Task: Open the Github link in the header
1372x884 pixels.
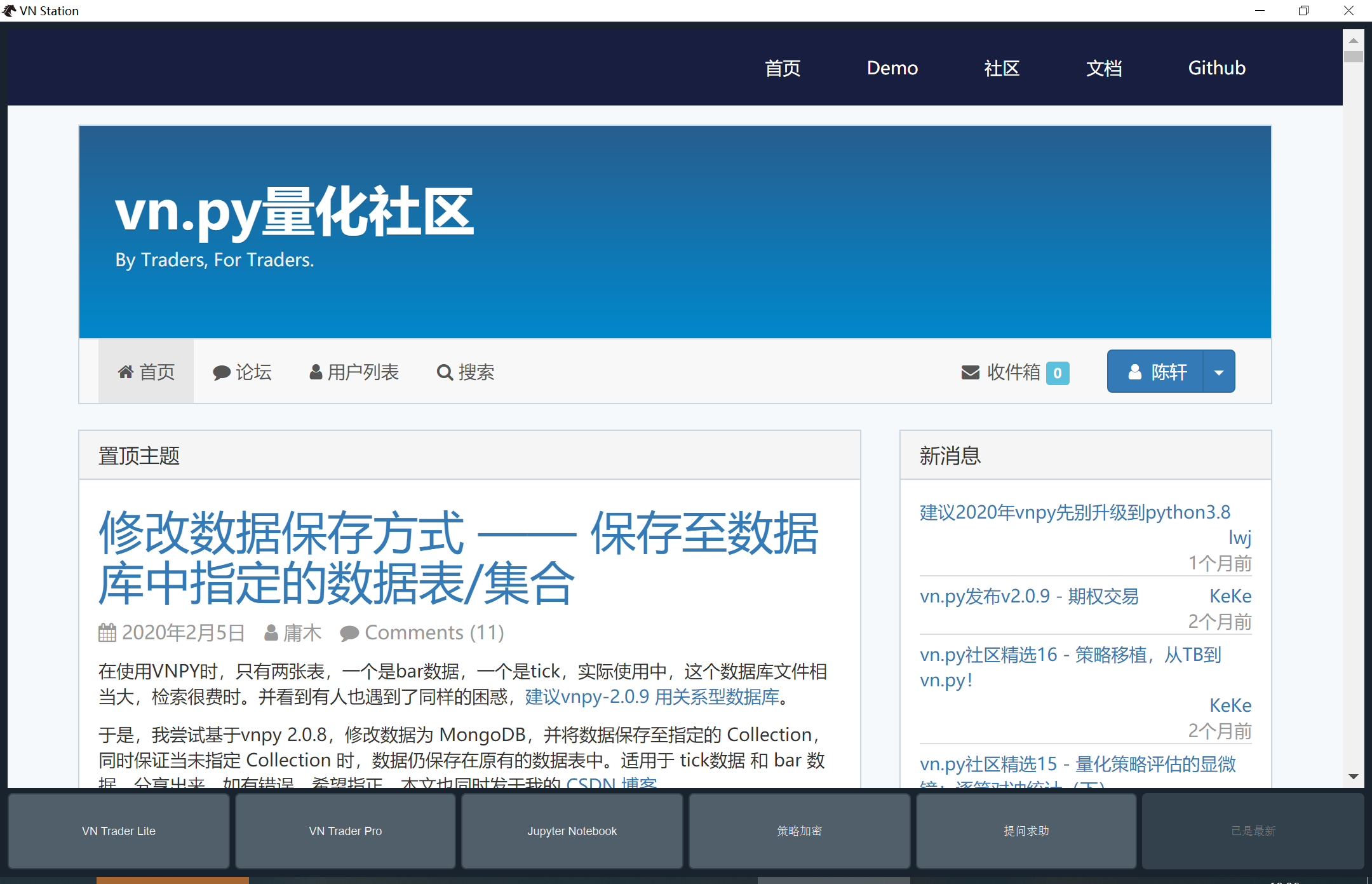Action: coord(1216,68)
